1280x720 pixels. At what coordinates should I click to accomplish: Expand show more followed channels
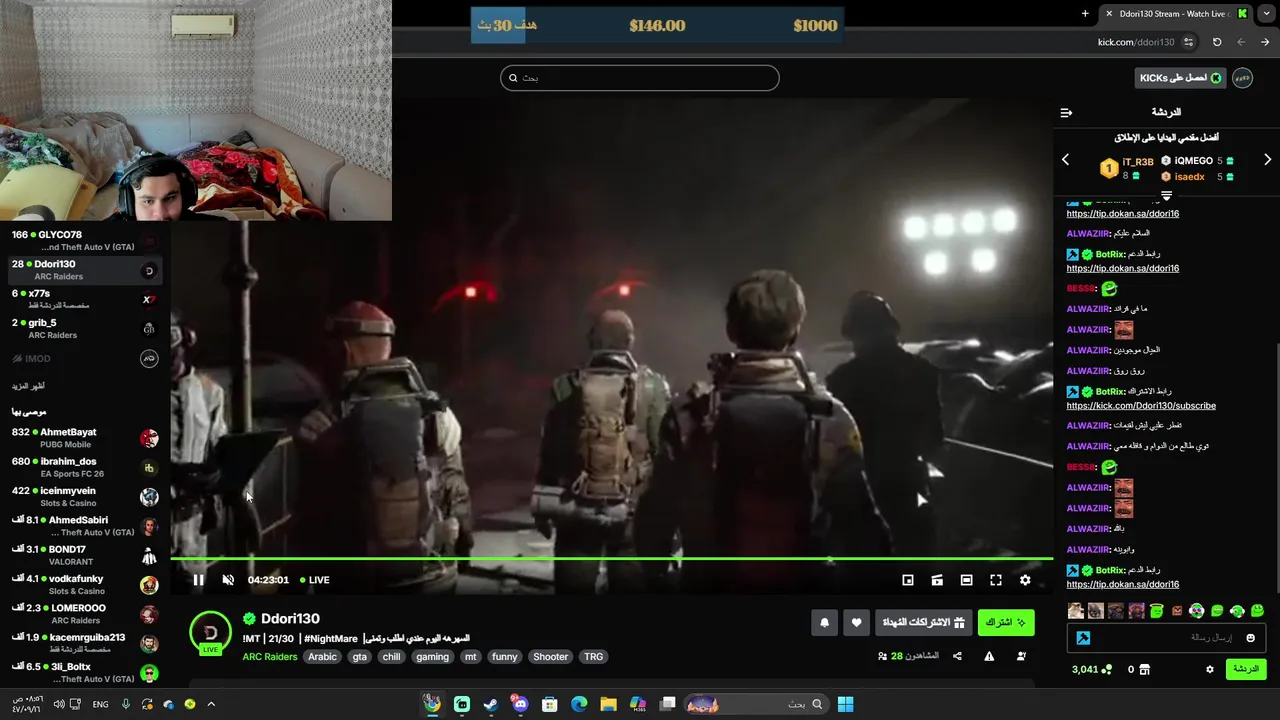point(28,386)
